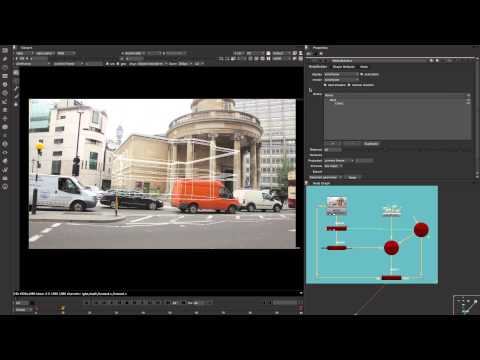Screen dimensions: 480x360
Task: Toggle the checkbox beside the Display dropdown
Action: [x=362, y=74]
